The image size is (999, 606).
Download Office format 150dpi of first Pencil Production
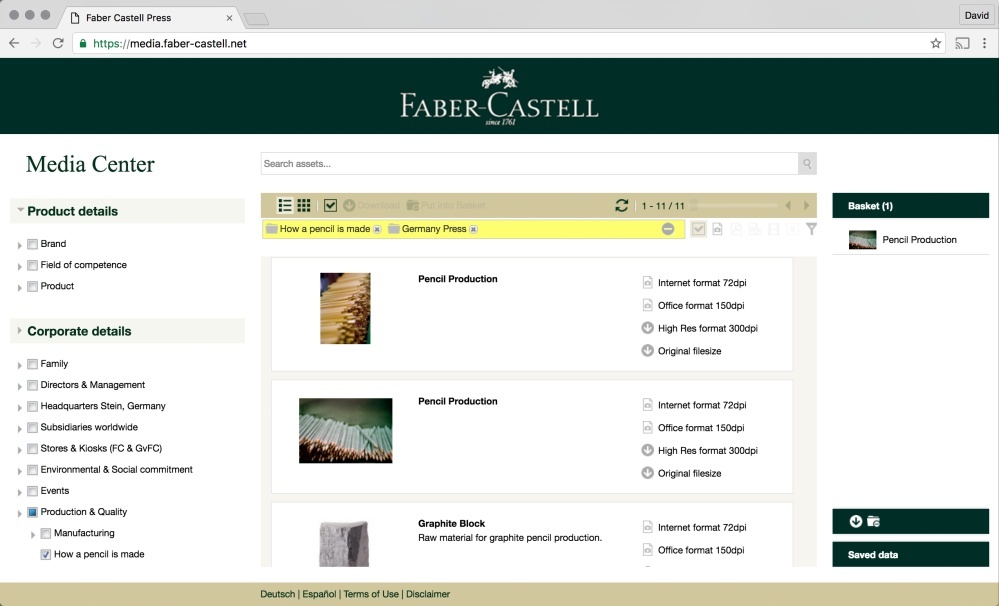[x=693, y=305]
